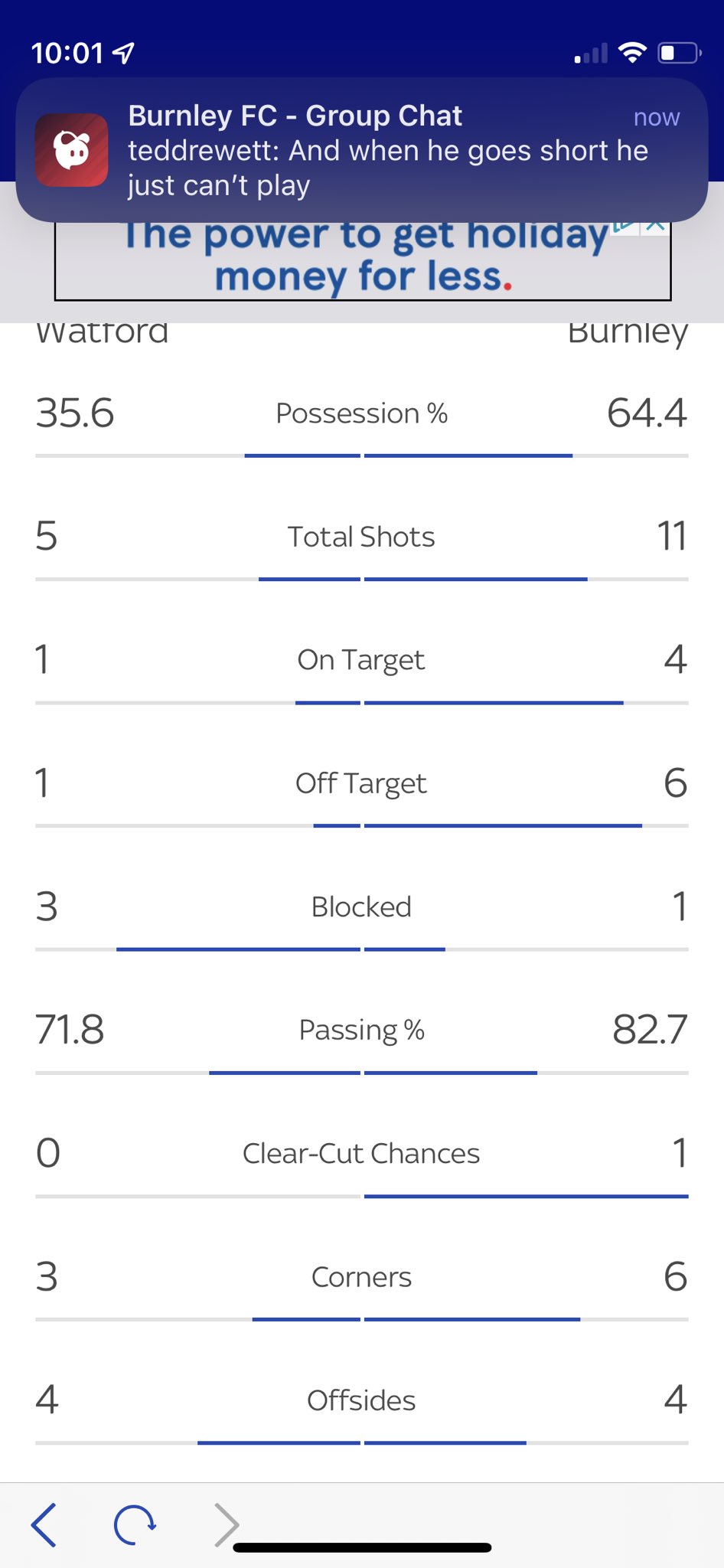Tap the location arrow beside the clock
Image resolution: width=724 pixels, height=1568 pixels.
[x=123, y=53]
